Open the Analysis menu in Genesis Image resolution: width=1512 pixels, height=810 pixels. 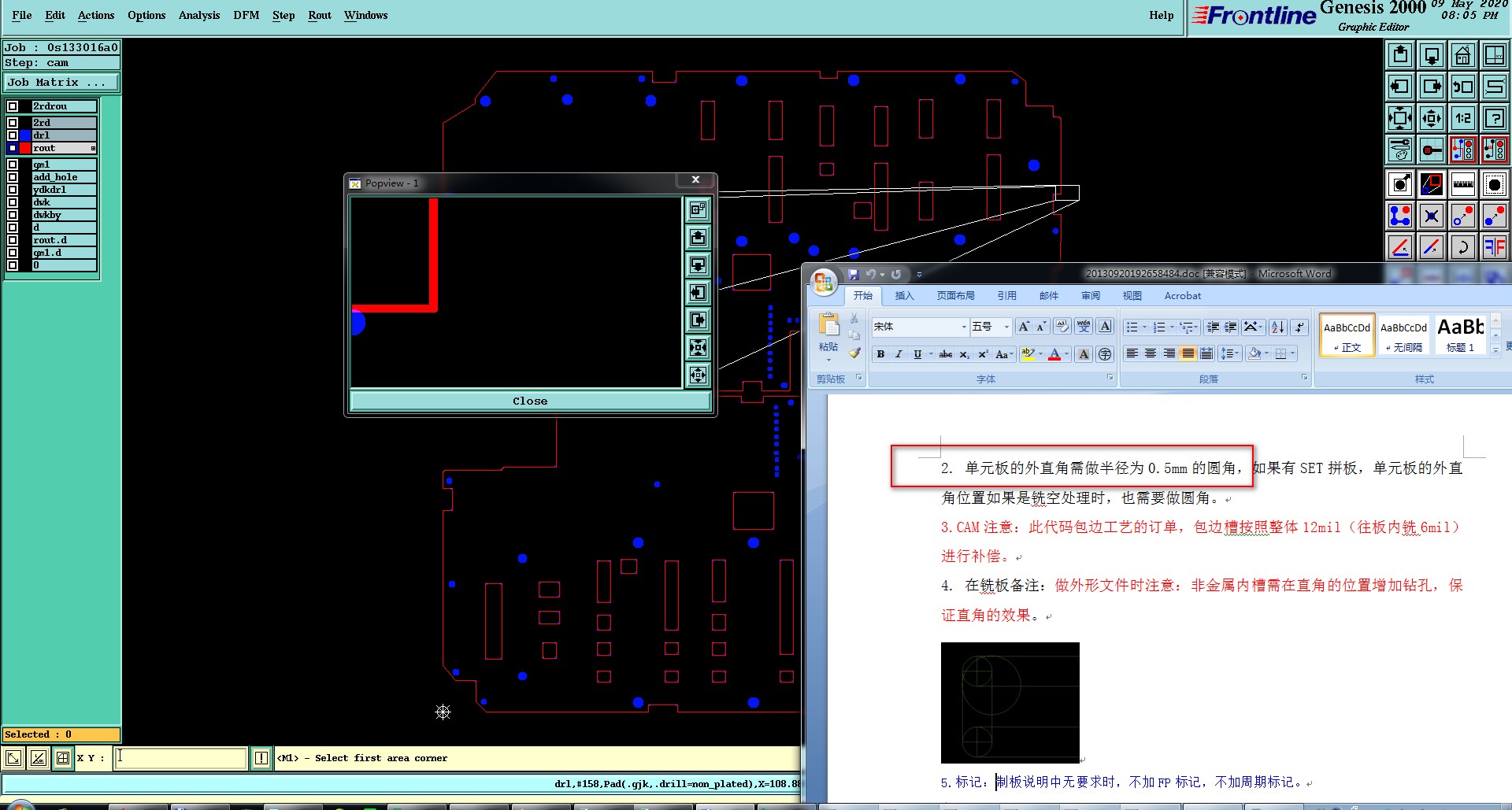point(199,15)
